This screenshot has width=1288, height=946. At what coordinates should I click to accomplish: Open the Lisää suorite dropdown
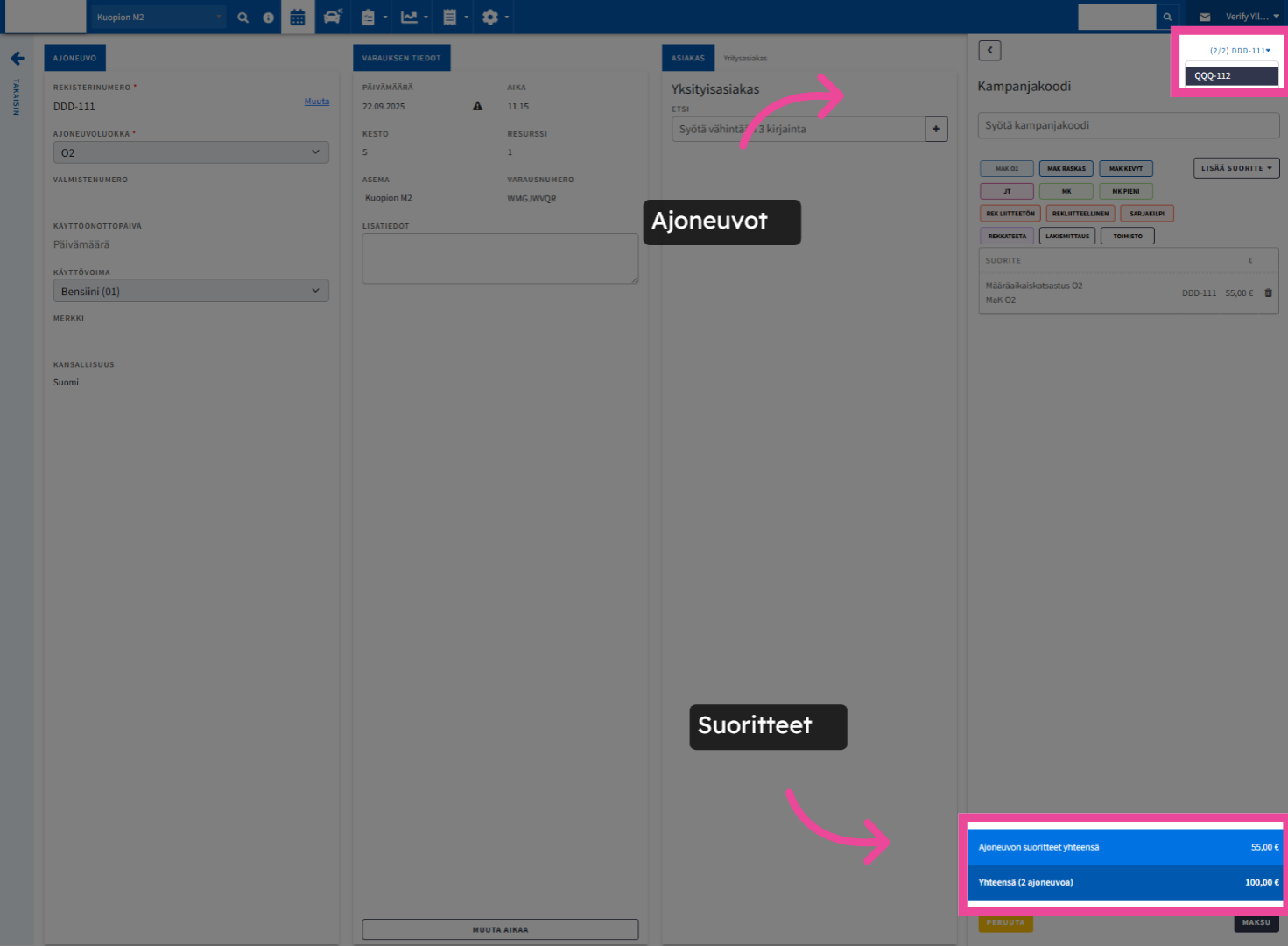coord(1236,168)
